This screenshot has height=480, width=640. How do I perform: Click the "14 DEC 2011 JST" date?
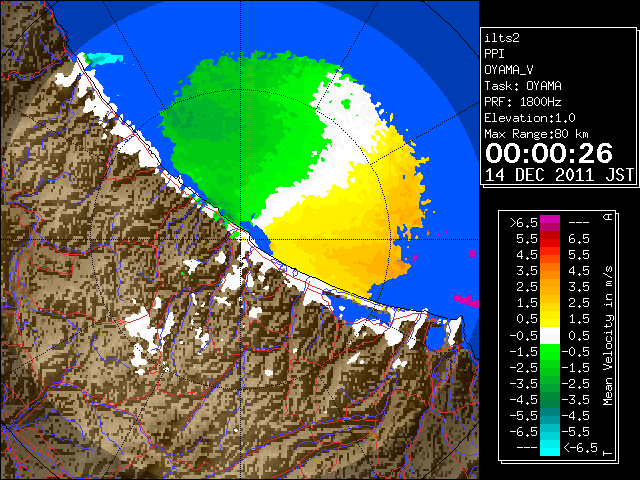559,175
